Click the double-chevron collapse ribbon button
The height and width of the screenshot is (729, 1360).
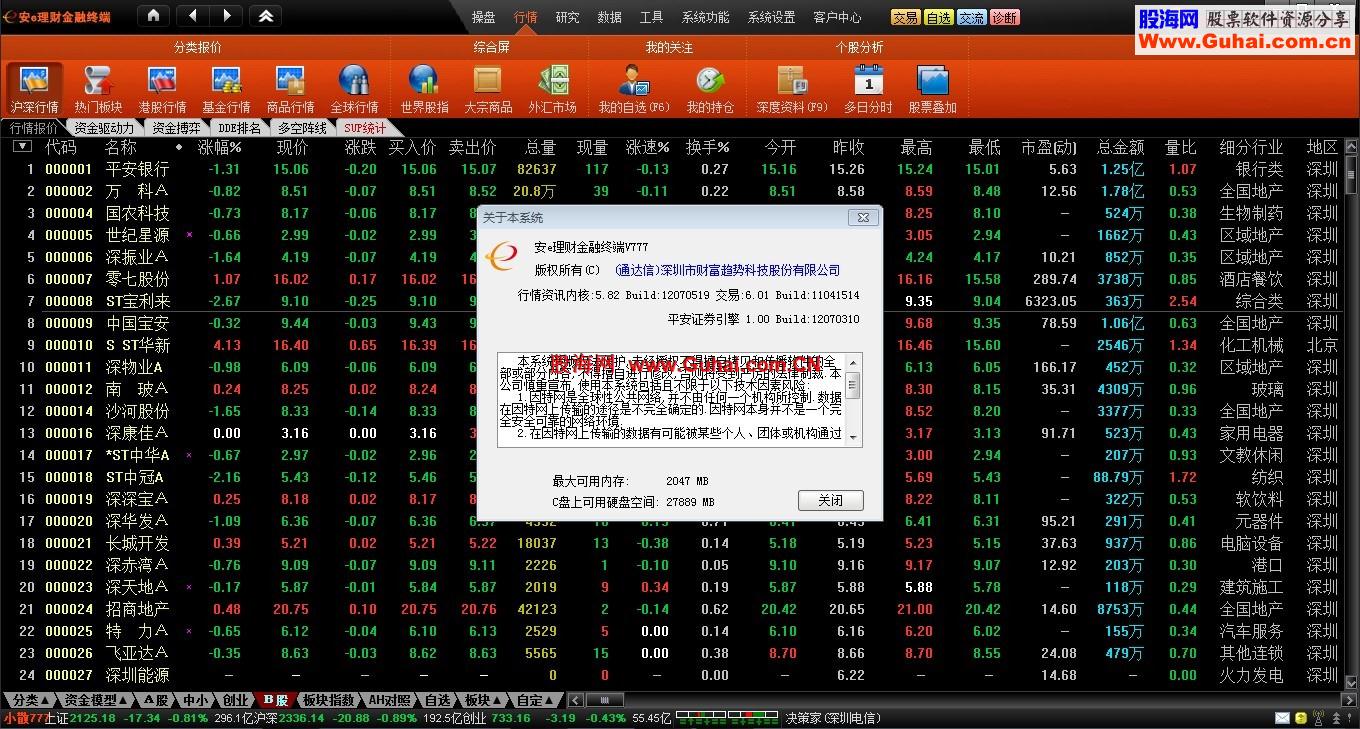[265, 16]
